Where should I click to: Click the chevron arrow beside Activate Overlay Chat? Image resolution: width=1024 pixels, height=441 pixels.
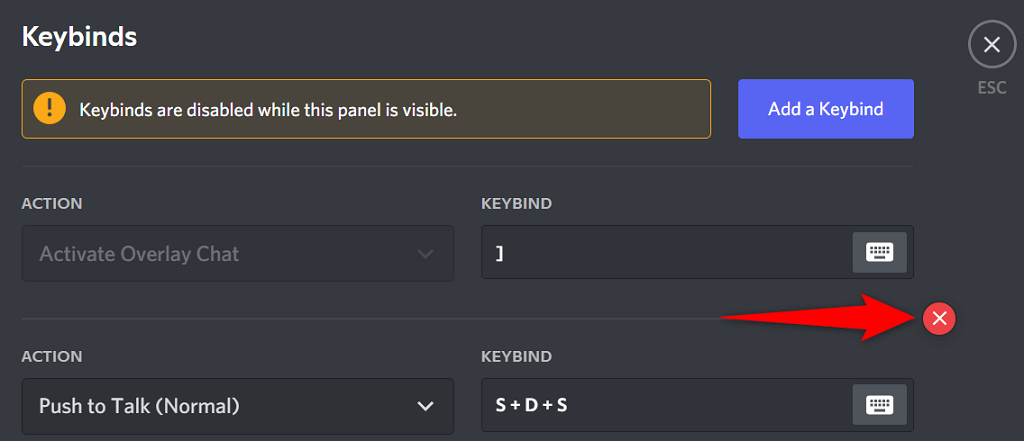(426, 254)
